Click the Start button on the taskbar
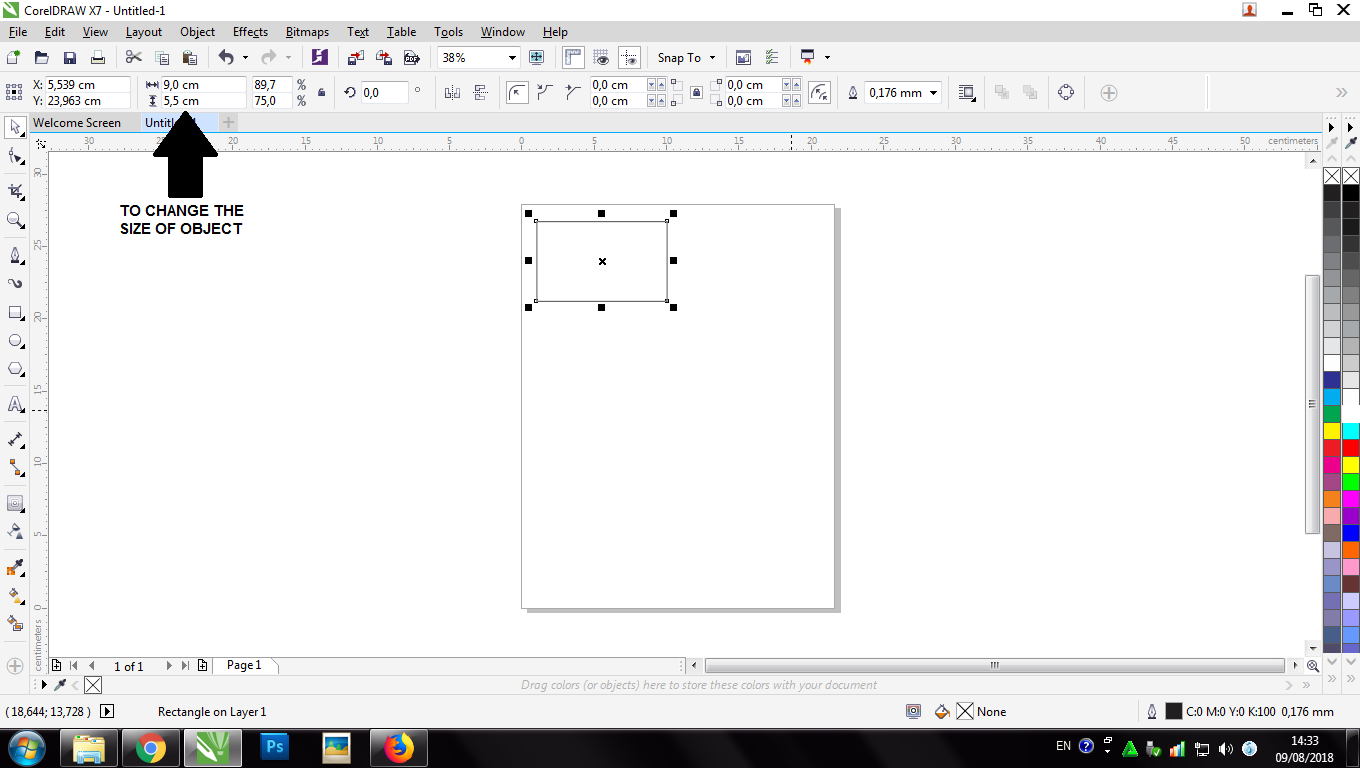The height and width of the screenshot is (768, 1360). click(26, 747)
